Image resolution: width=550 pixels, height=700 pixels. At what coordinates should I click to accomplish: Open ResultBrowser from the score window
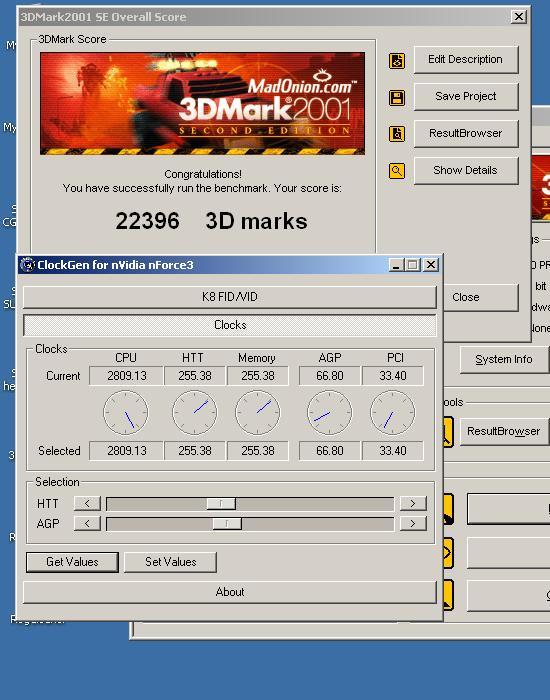466,133
